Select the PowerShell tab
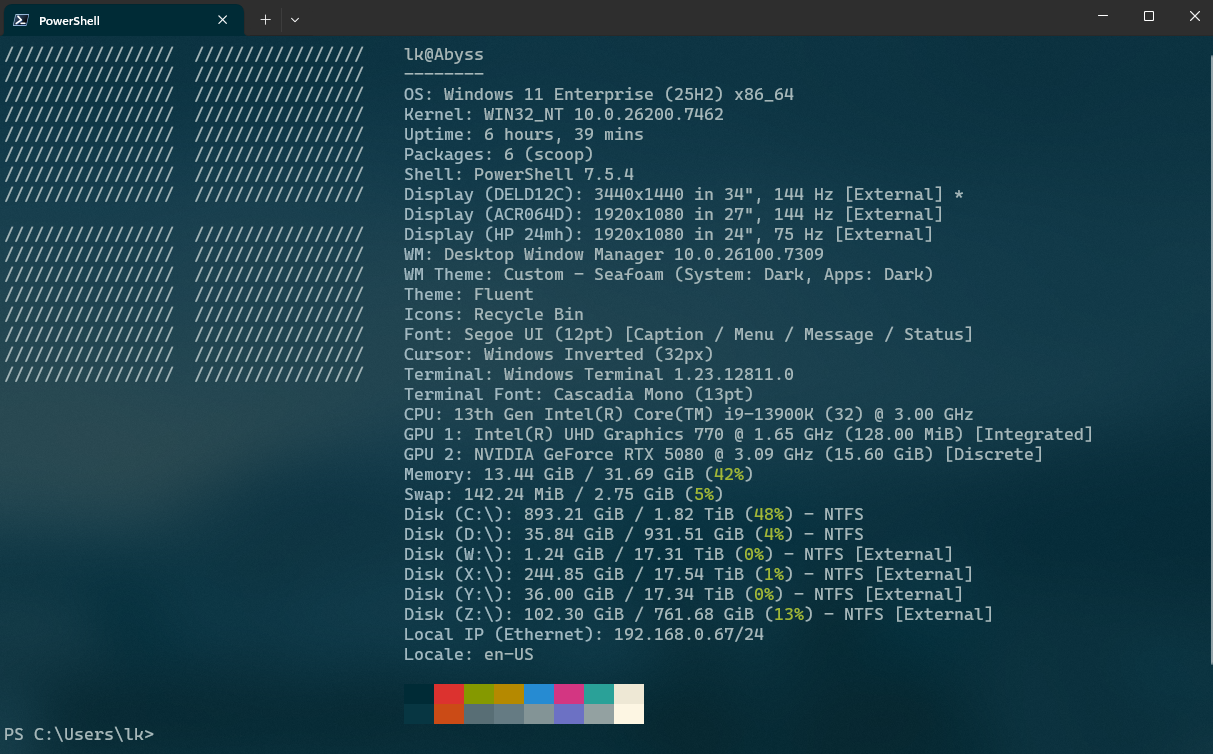 [x=124, y=20]
